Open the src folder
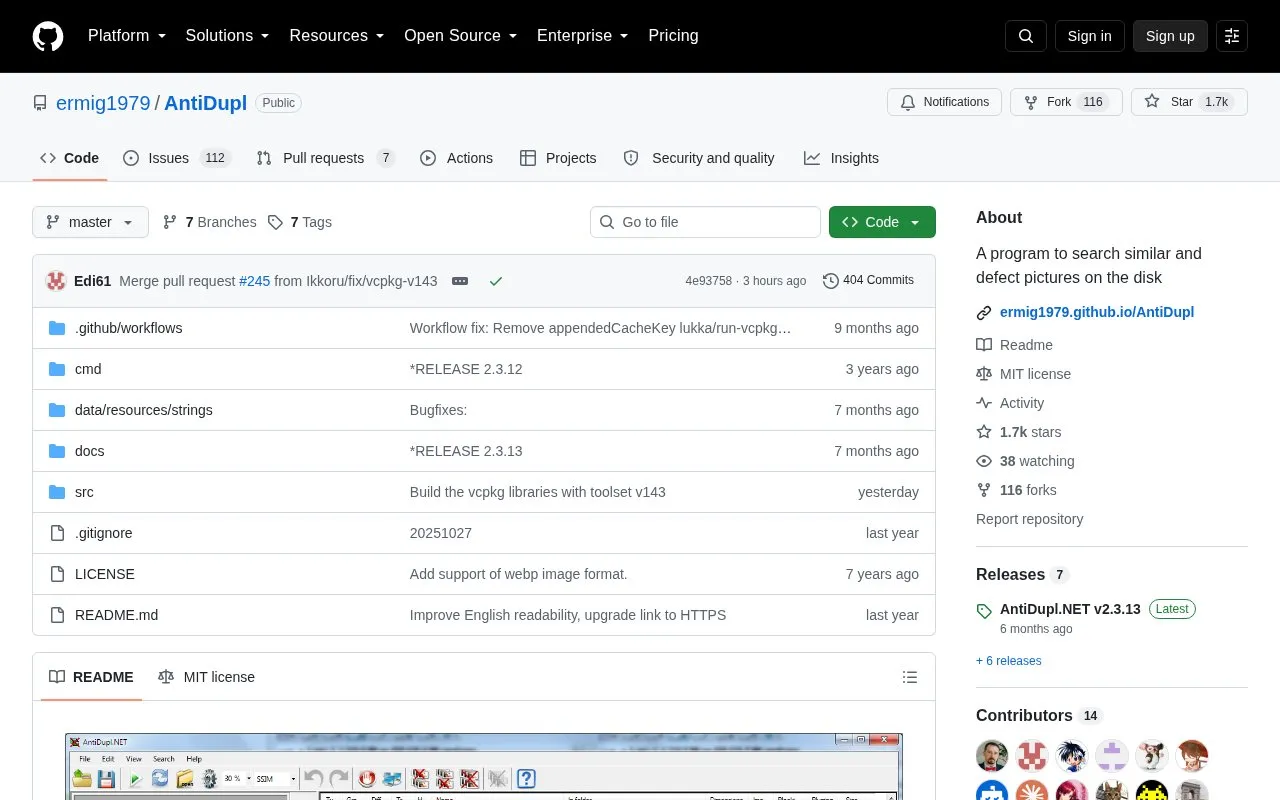 click(84, 492)
